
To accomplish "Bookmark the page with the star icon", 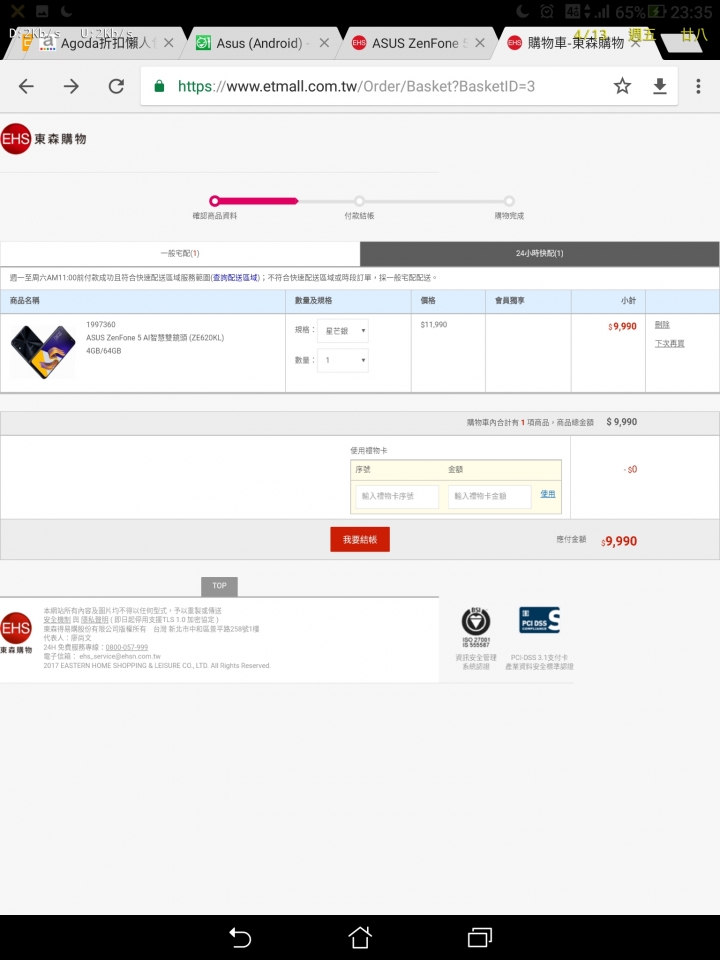I will (622, 86).
